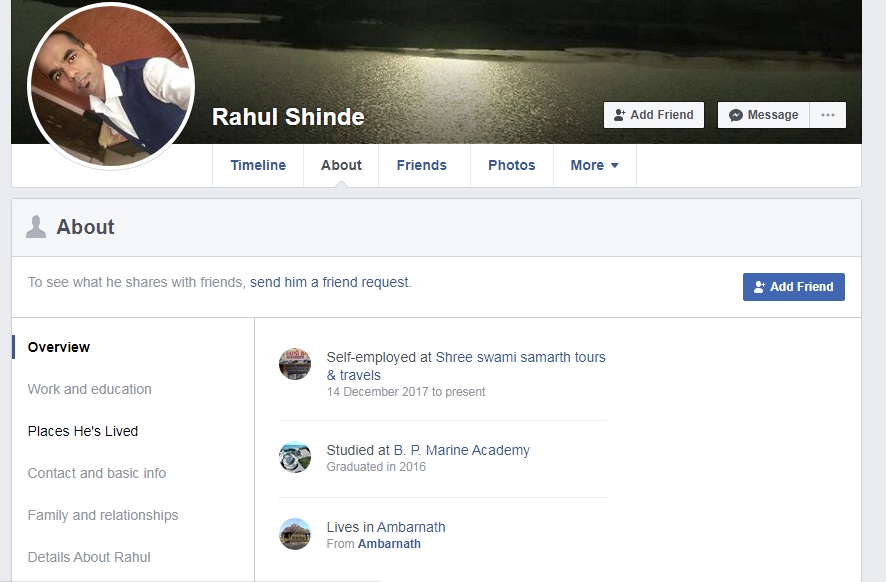Open the Friends tab
This screenshot has height=582, width=886.
[x=421, y=166]
